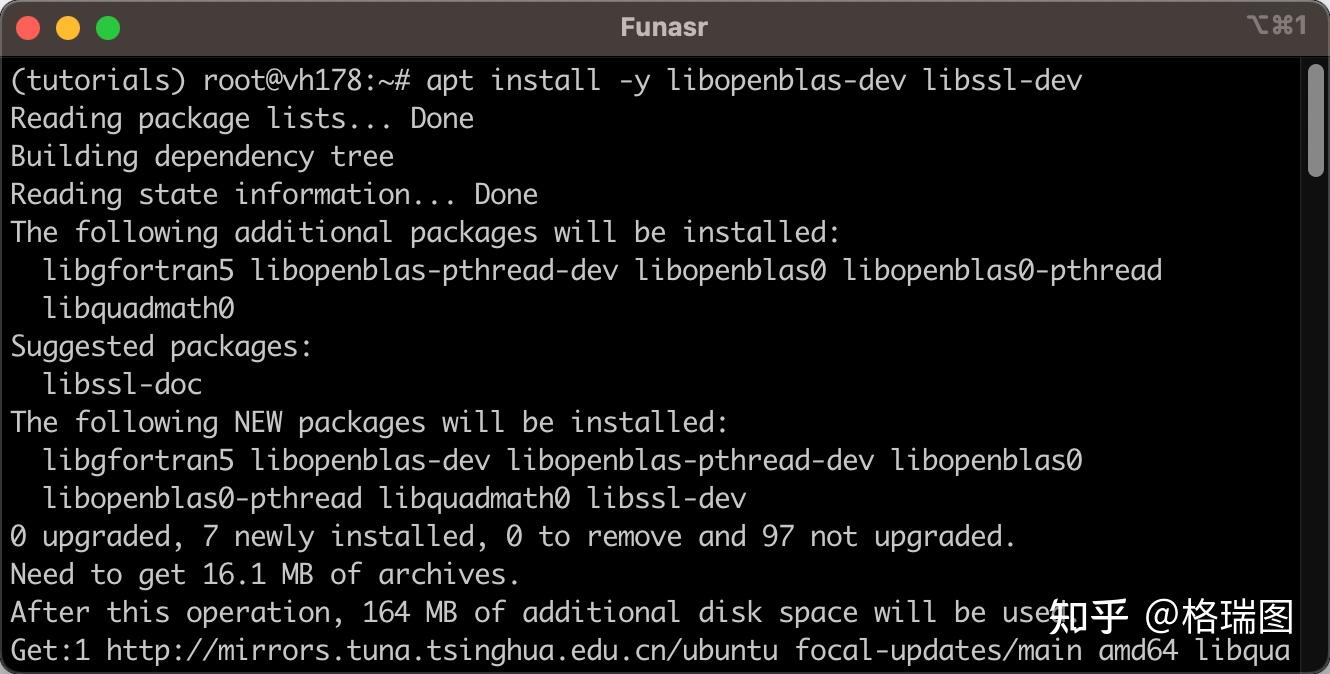
Task: Click libssl-dev in the apt install command
Action: pyautogui.click(x=1002, y=80)
